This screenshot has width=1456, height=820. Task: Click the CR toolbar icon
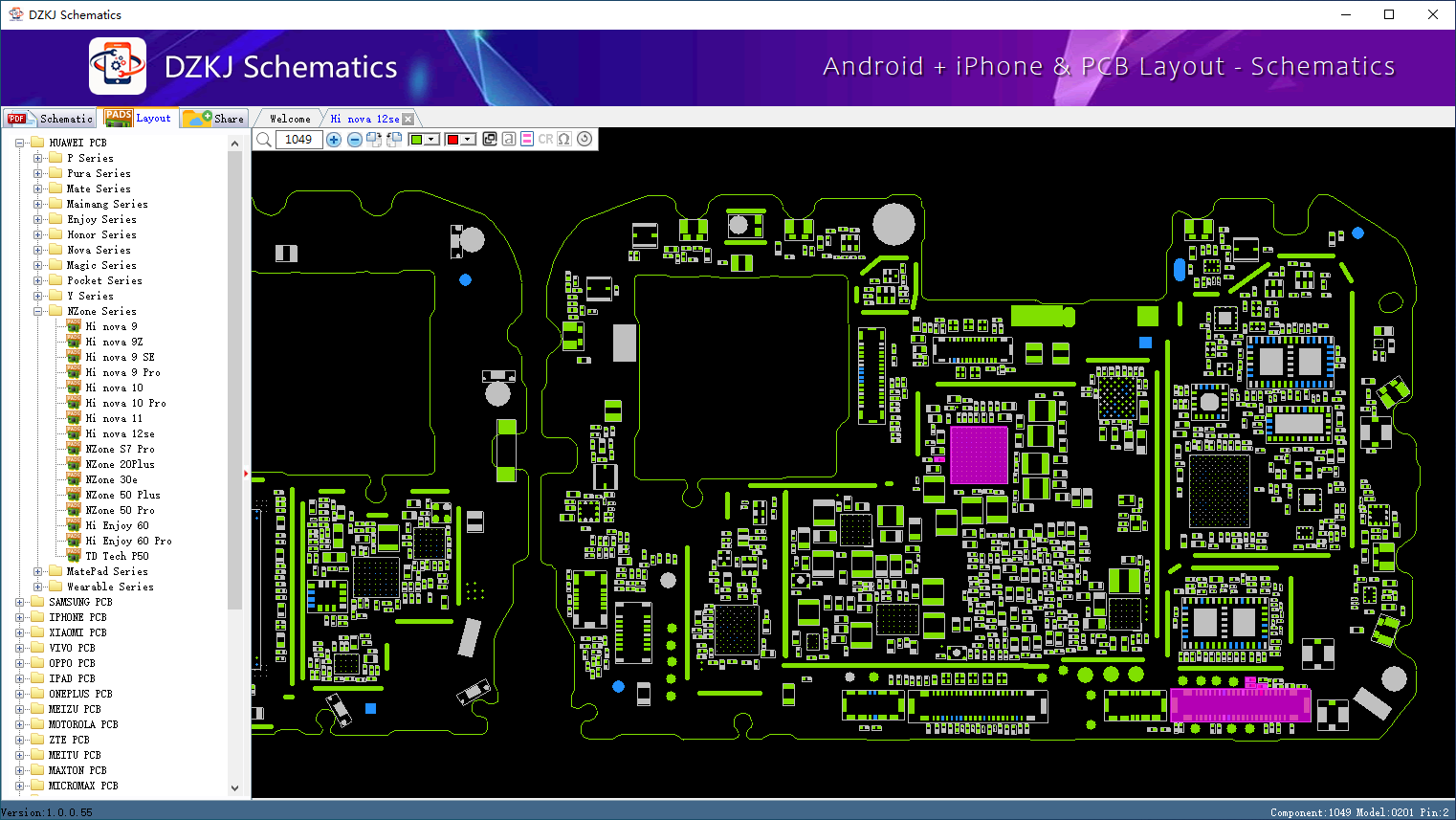point(545,140)
